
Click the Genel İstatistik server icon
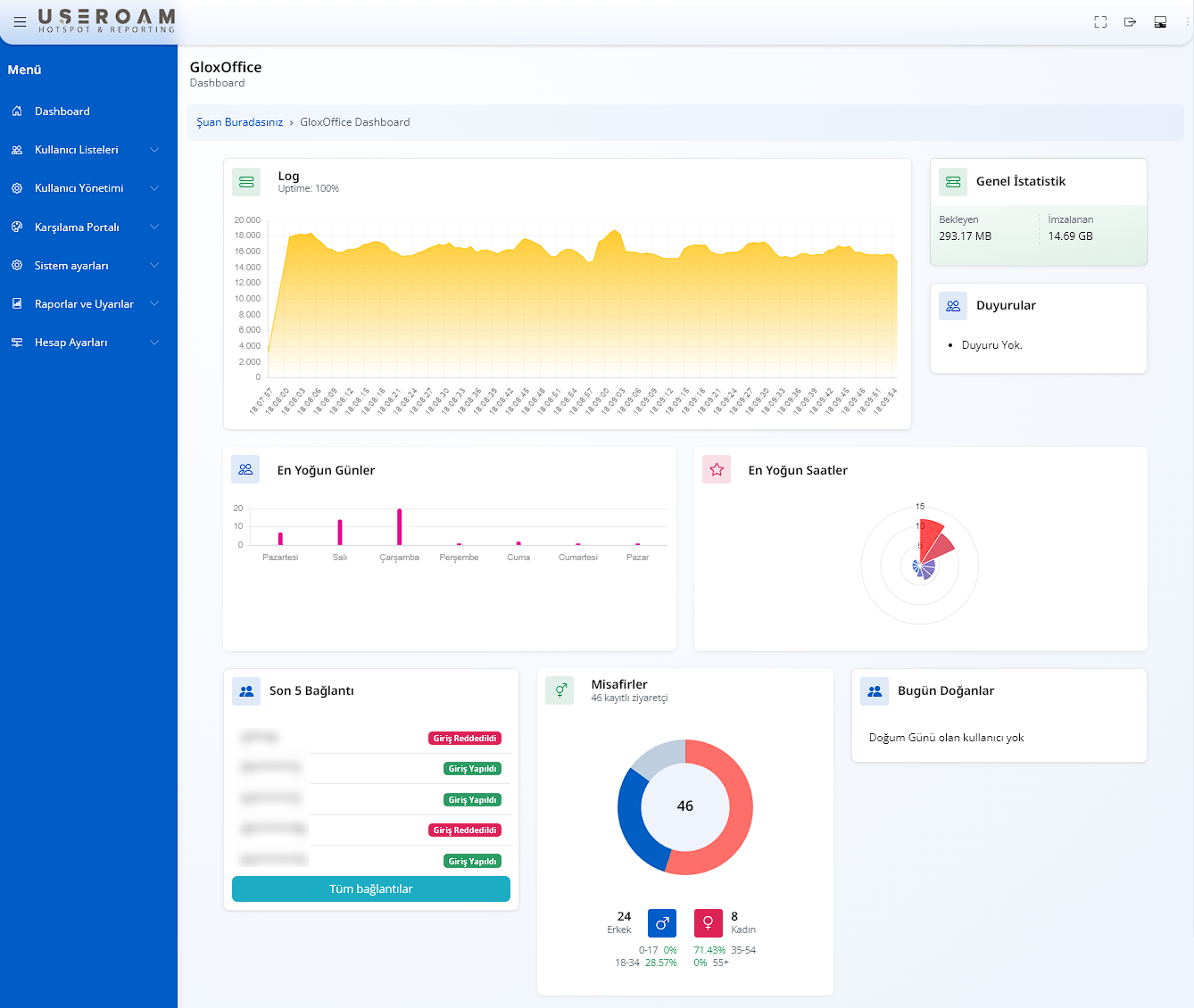(953, 182)
